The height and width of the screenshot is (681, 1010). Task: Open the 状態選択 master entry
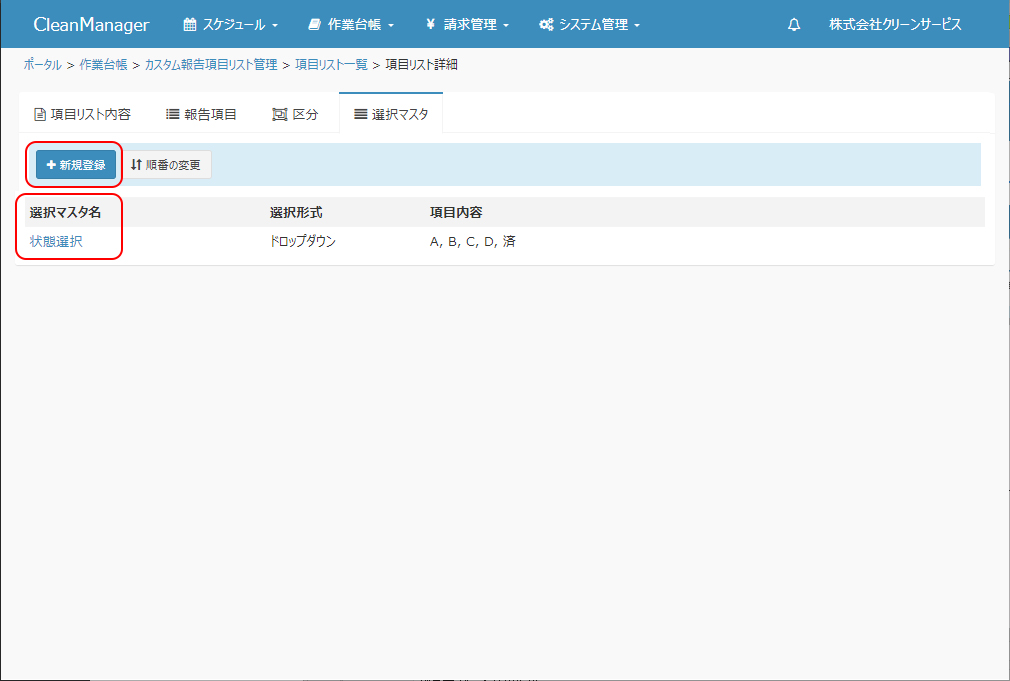[56, 242]
